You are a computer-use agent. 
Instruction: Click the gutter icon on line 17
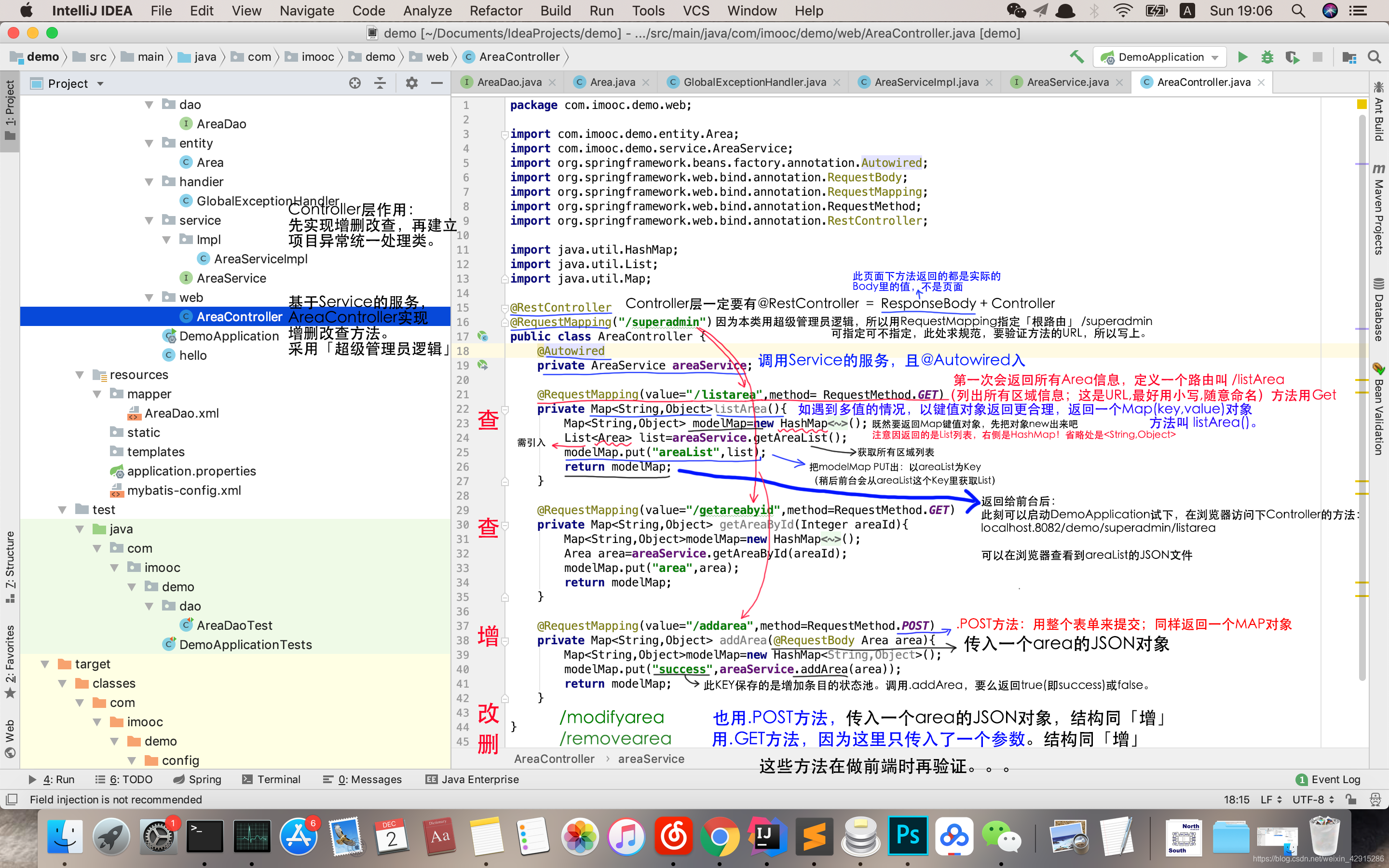click(483, 336)
